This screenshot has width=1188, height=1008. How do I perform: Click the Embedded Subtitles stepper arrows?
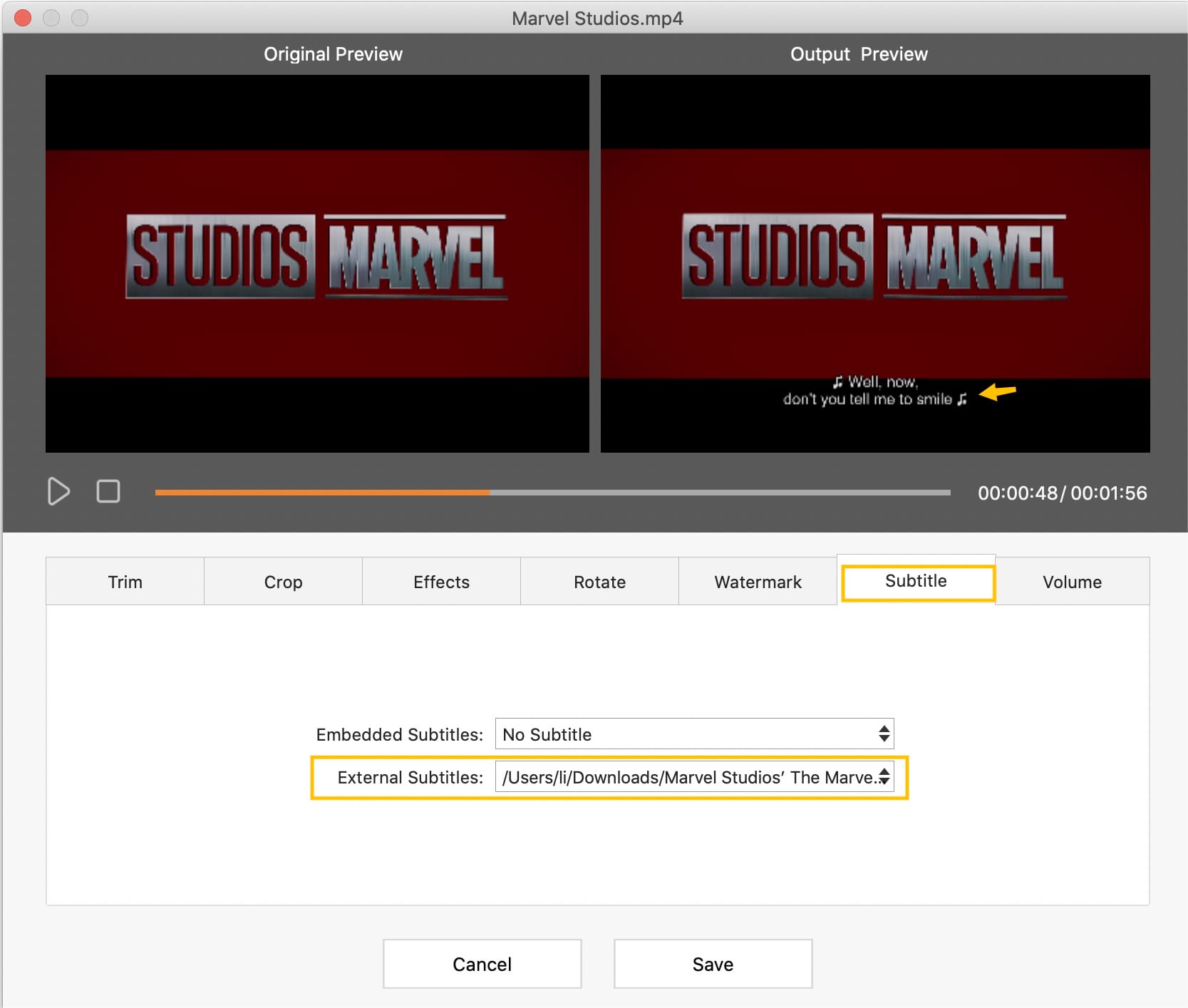[x=884, y=734]
